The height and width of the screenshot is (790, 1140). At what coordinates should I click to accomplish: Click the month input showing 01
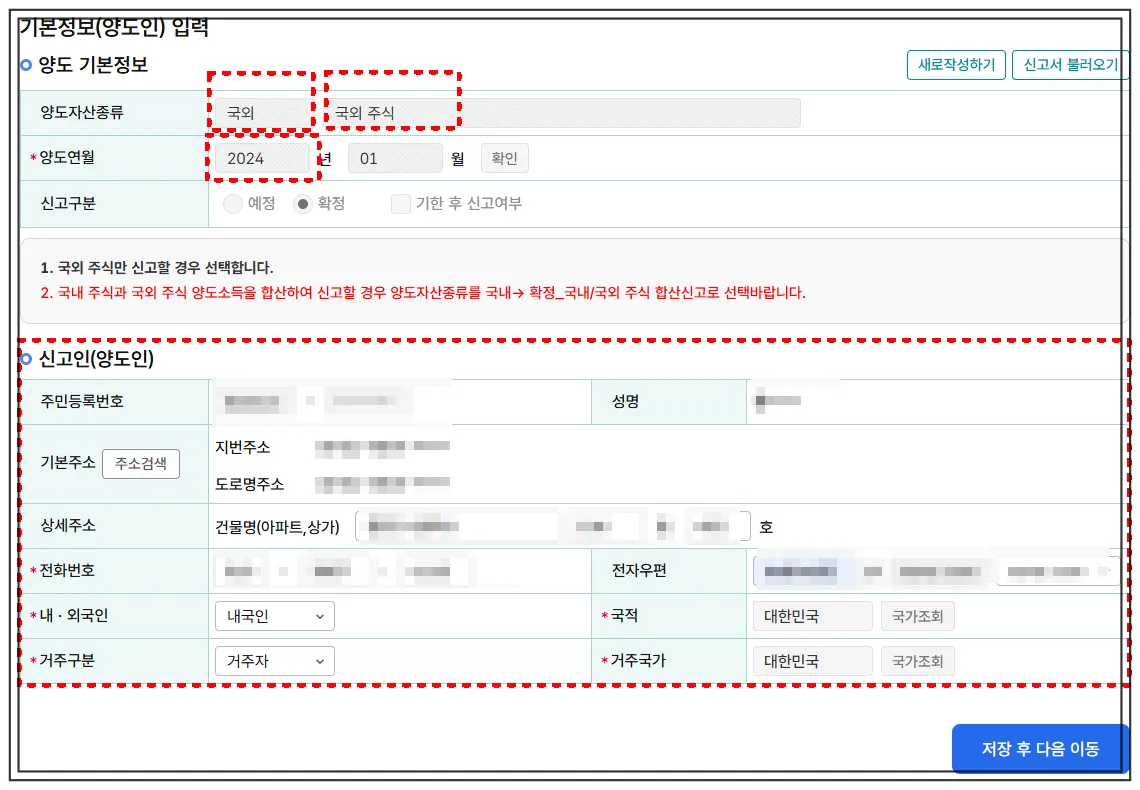394,157
